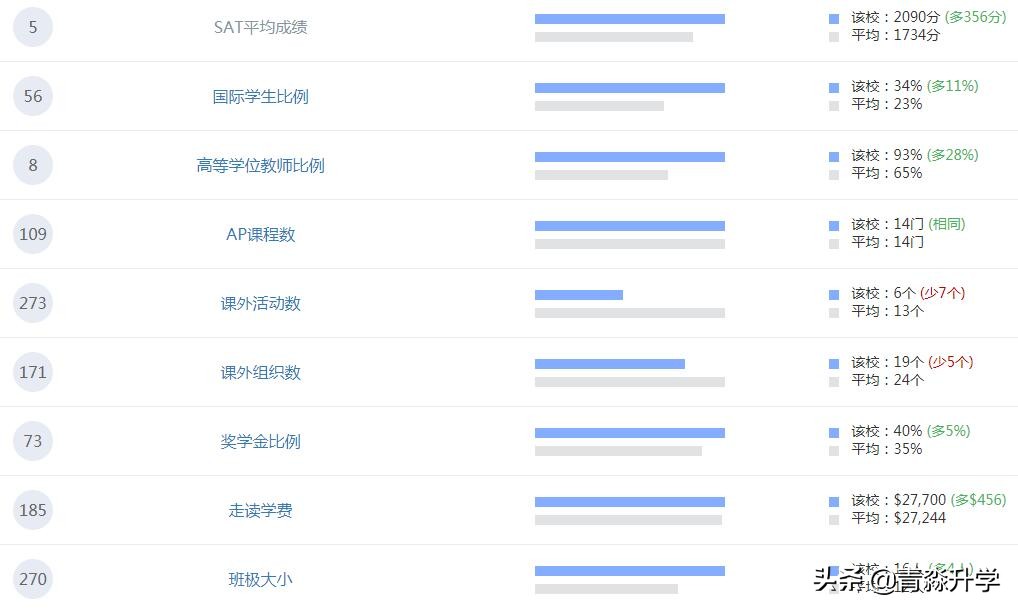Click the gray legend square beside 走读学费 values
This screenshot has width=1018, height=611.
tap(833, 518)
